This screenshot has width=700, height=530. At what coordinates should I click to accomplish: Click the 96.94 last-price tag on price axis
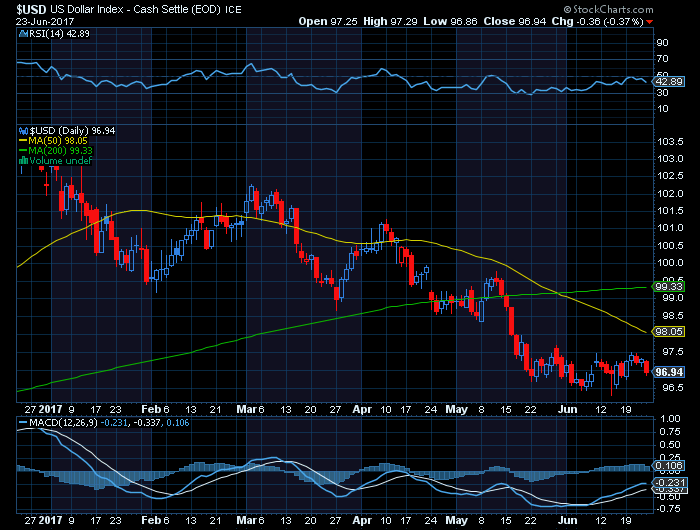[667, 372]
